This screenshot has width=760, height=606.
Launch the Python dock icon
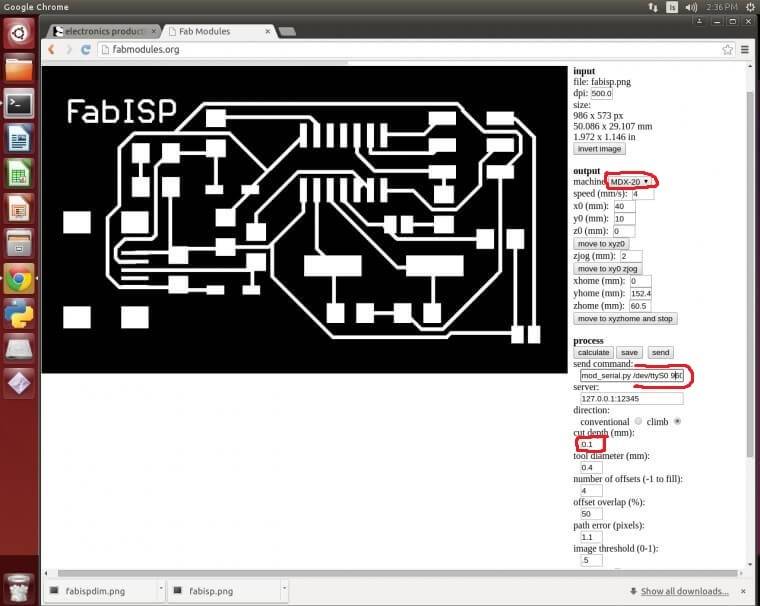pos(19,313)
